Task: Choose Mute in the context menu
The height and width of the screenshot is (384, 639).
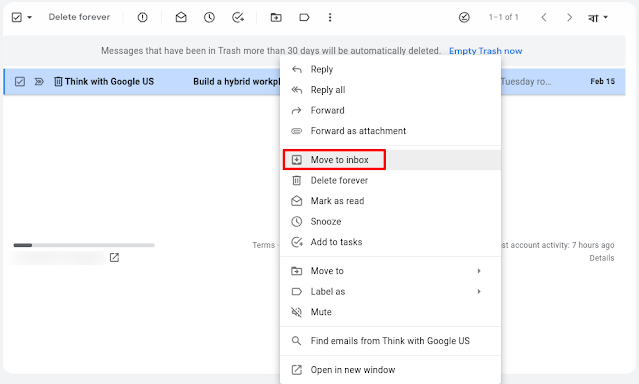Action: tap(390, 312)
